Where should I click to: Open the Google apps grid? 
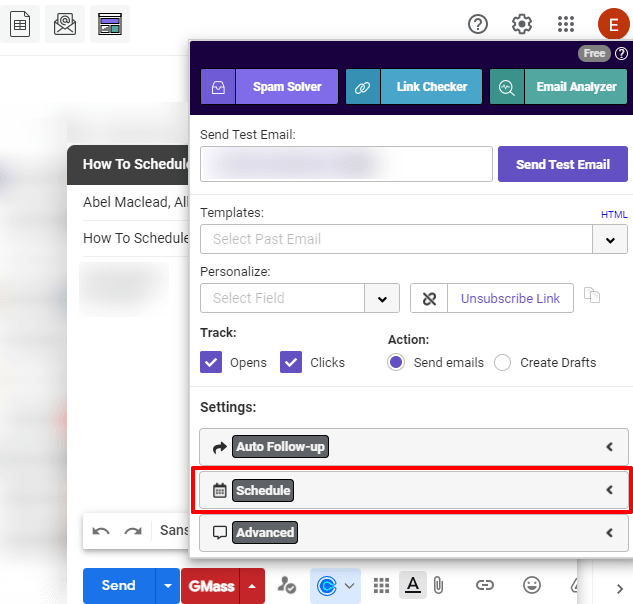coord(566,24)
